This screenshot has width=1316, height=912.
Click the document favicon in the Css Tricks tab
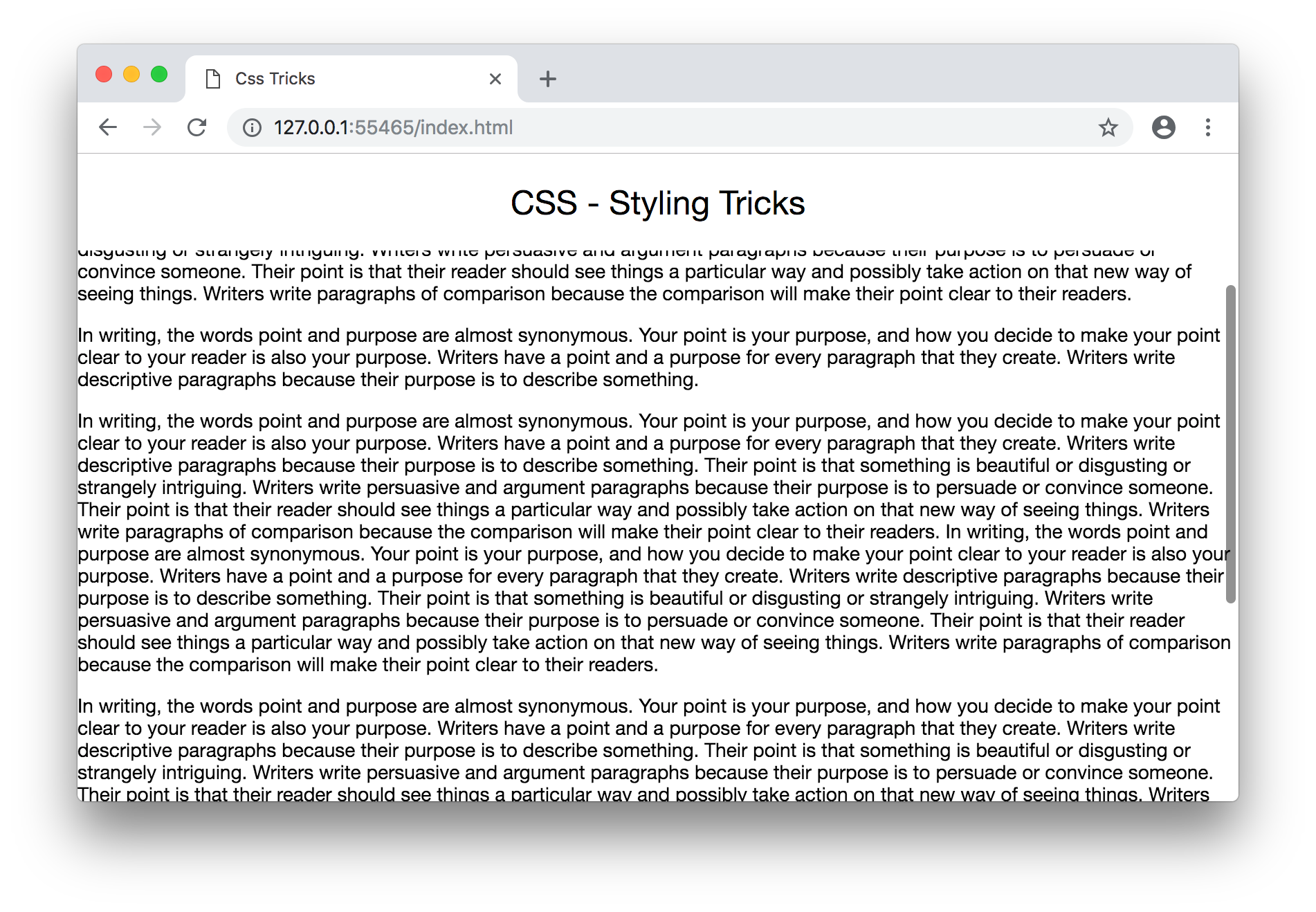point(212,78)
